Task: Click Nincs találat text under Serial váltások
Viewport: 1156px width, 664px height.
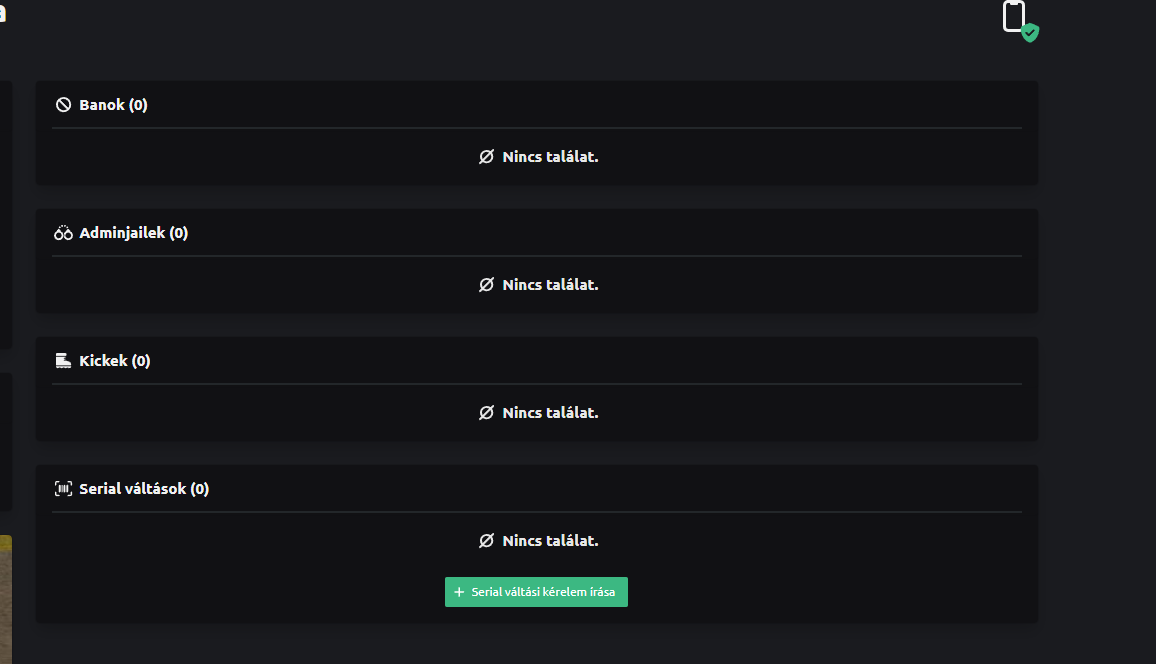Action: [550, 541]
